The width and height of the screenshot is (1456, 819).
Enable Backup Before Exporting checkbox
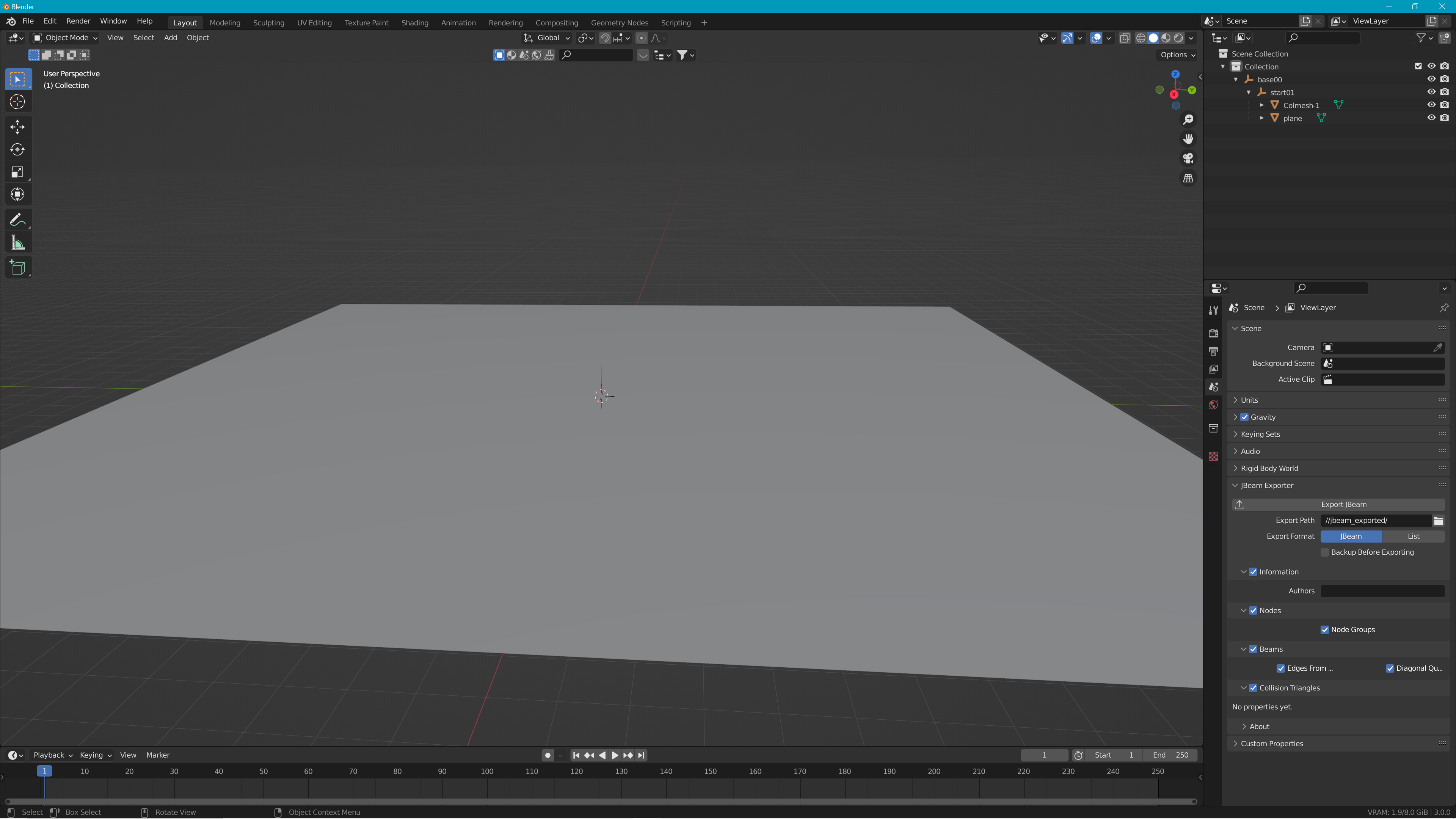point(1325,552)
